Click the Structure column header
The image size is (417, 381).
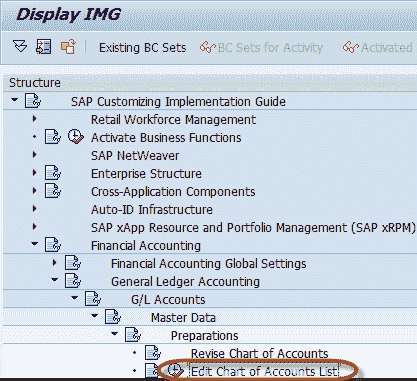35,82
